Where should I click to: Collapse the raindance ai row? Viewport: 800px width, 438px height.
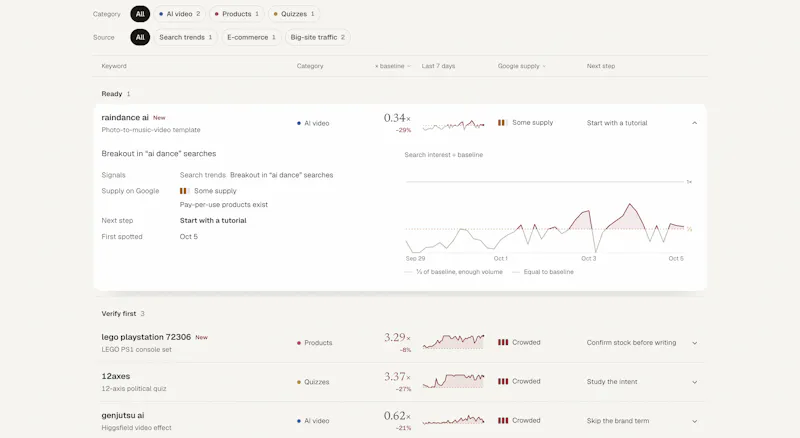point(694,123)
